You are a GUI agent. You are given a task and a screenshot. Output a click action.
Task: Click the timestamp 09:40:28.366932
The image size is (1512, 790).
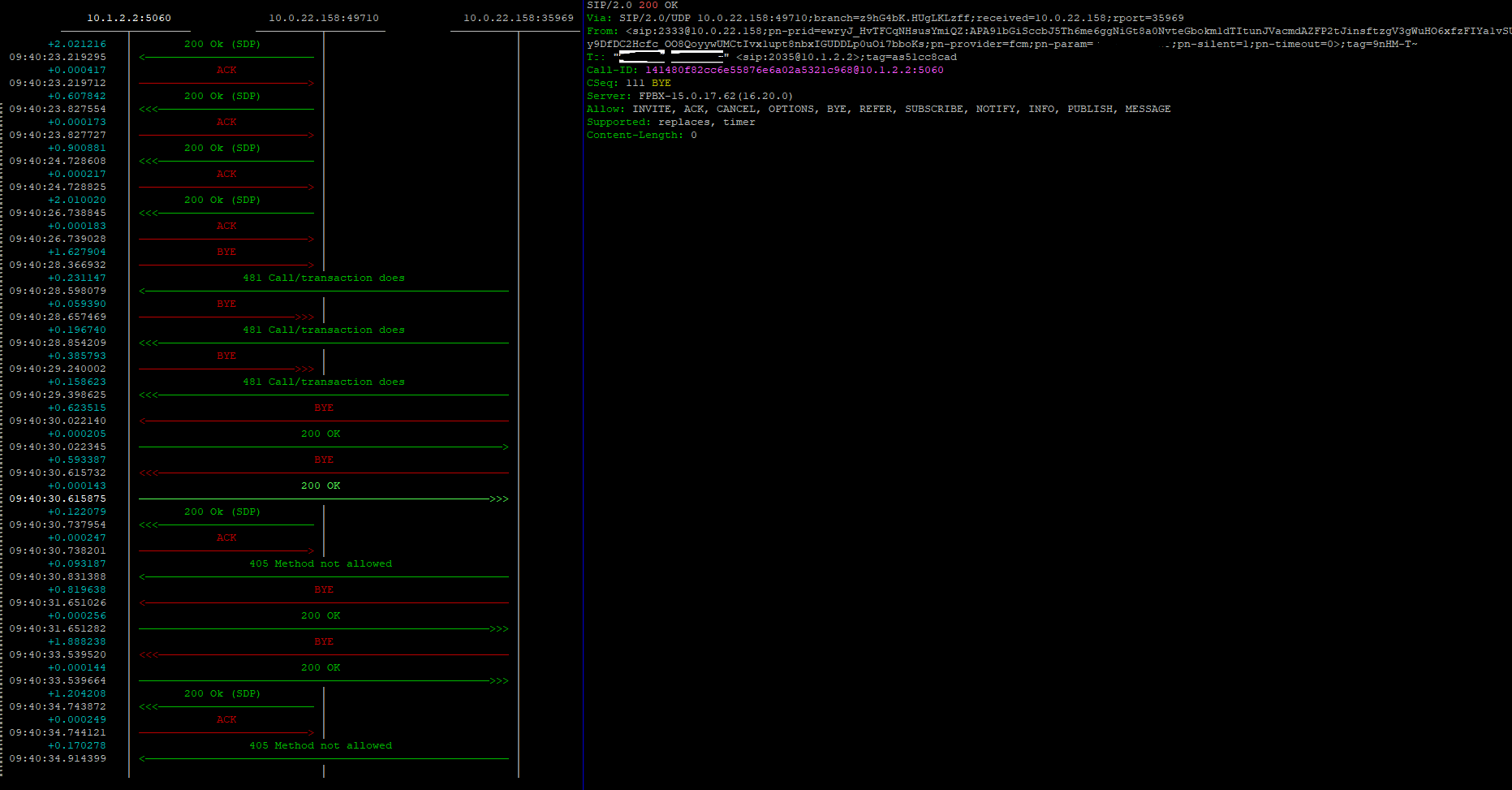pos(58,265)
